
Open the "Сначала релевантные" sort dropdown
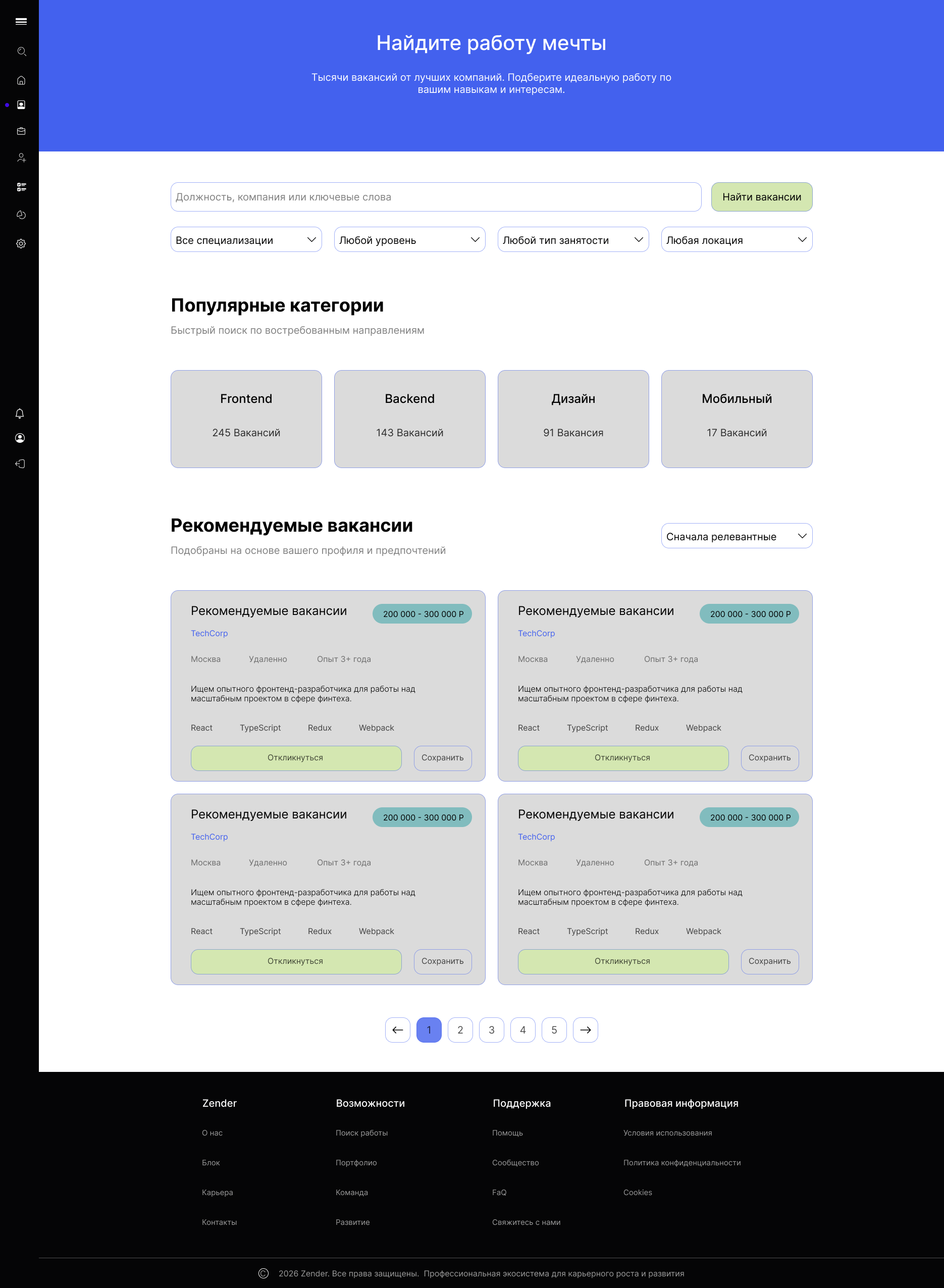[736, 536]
